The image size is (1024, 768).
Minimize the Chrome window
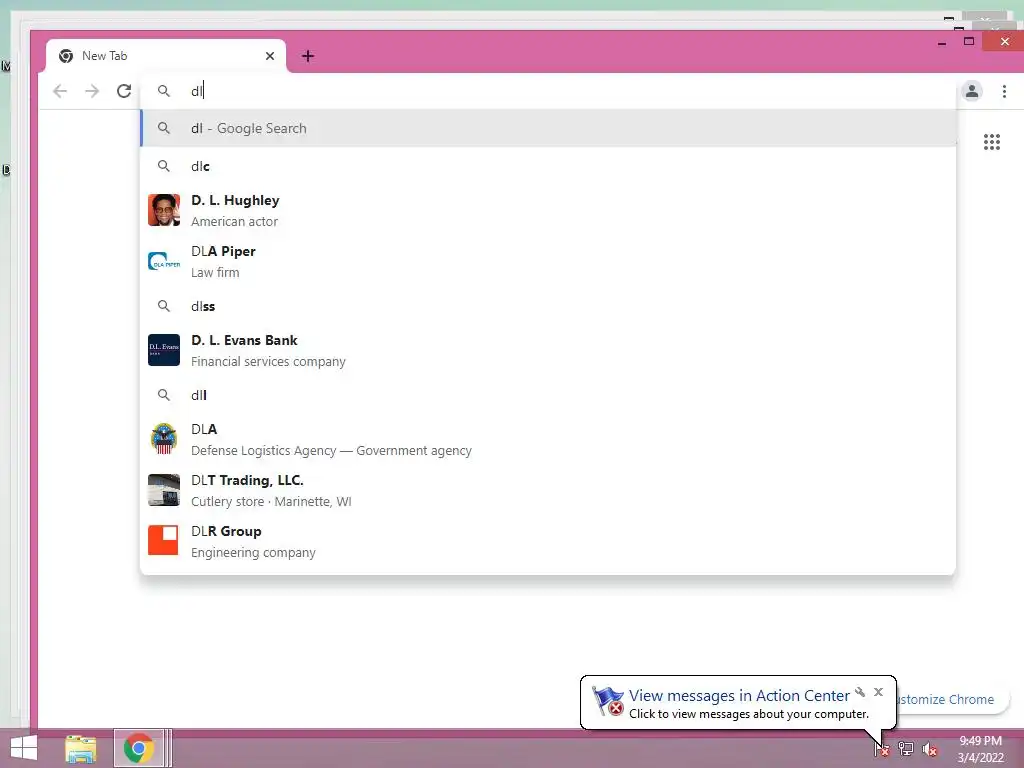click(942, 42)
